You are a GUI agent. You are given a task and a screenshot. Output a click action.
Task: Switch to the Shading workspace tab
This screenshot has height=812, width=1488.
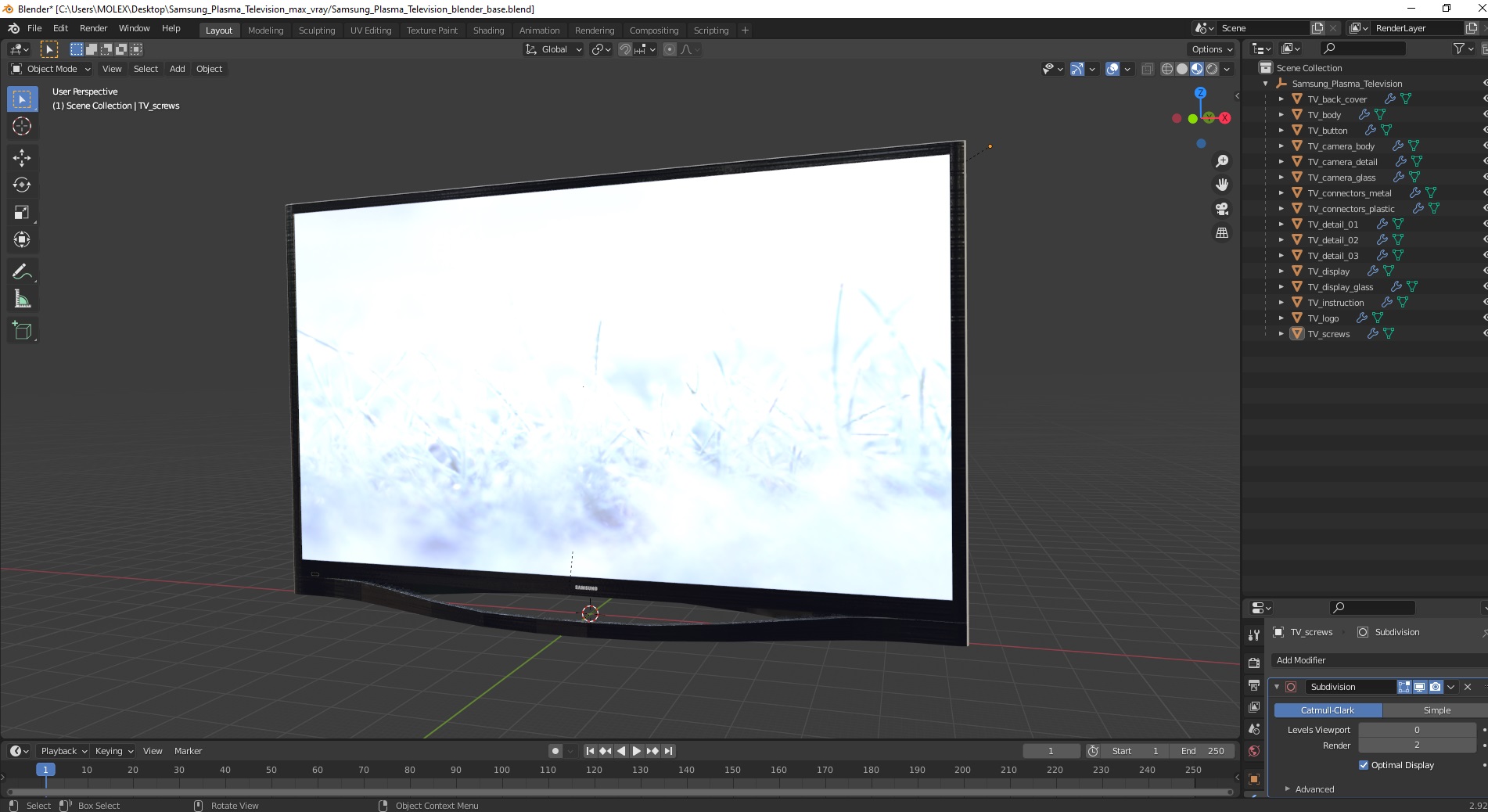click(x=488, y=31)
